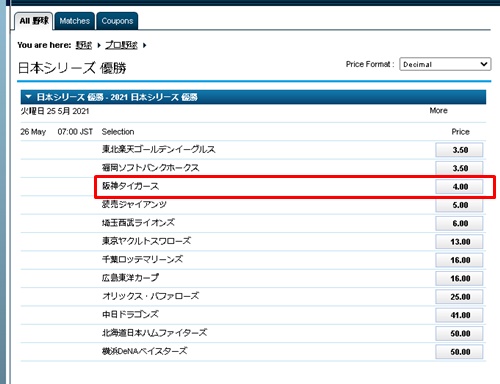This screenshot has width=500, height=384.
Task: Select 13.00 price for 東京ヤクルトスワローズ
Action: 459,241
